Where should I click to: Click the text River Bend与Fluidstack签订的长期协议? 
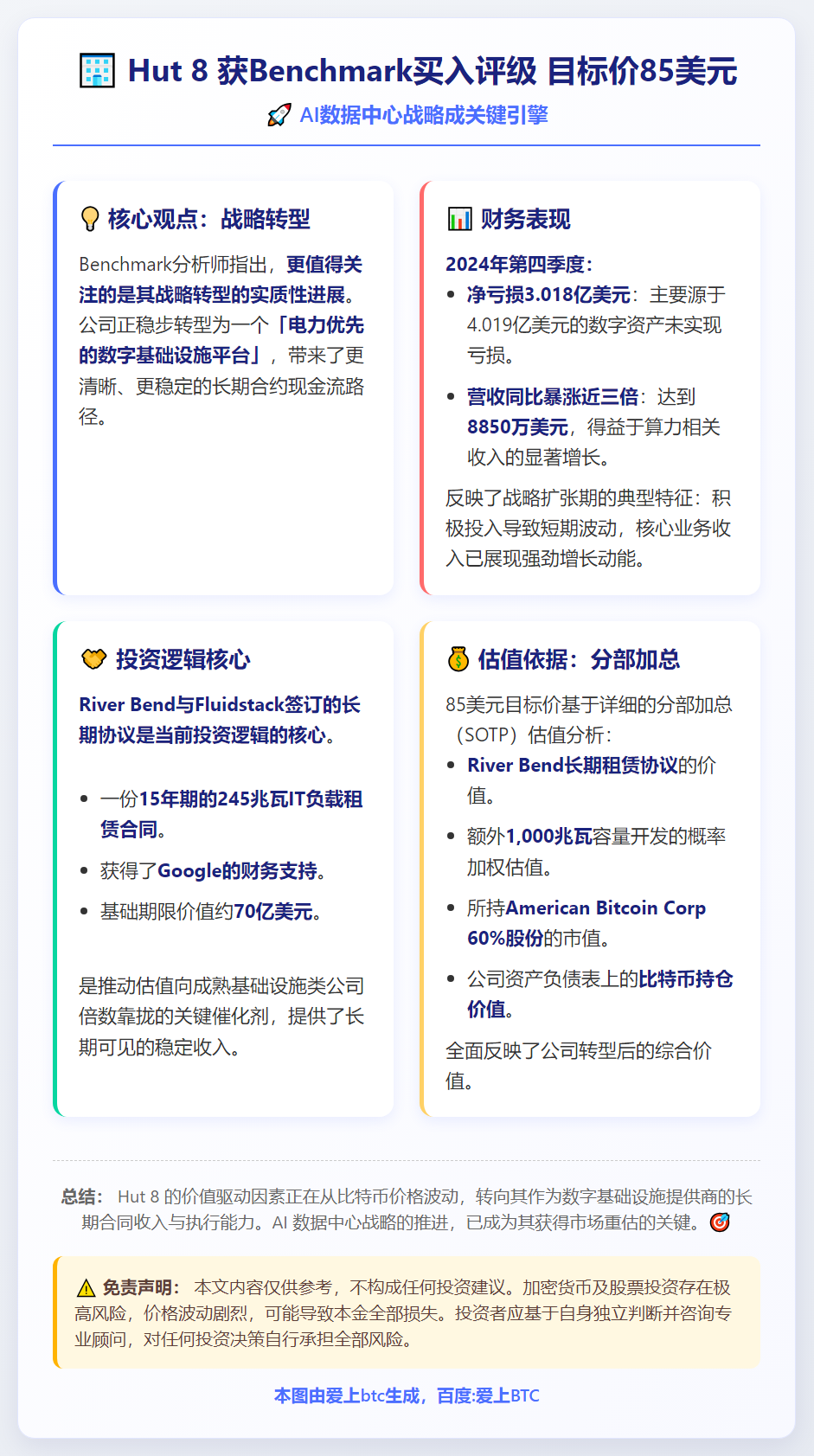[220, 720]
